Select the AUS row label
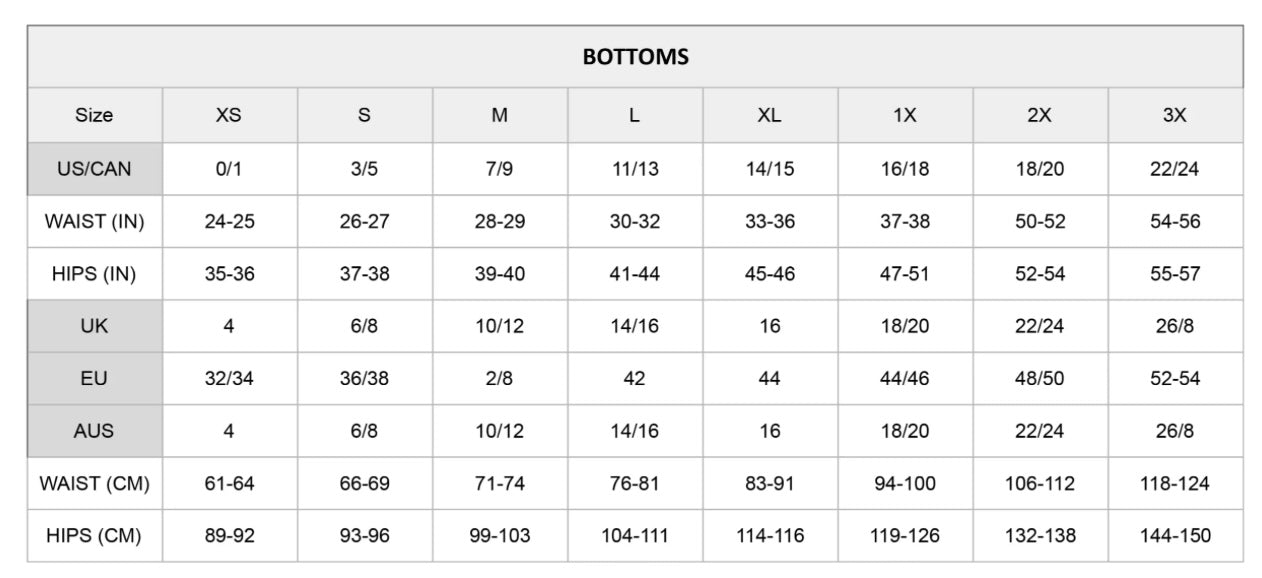The image size is (1262, 578). coord(94,431)
